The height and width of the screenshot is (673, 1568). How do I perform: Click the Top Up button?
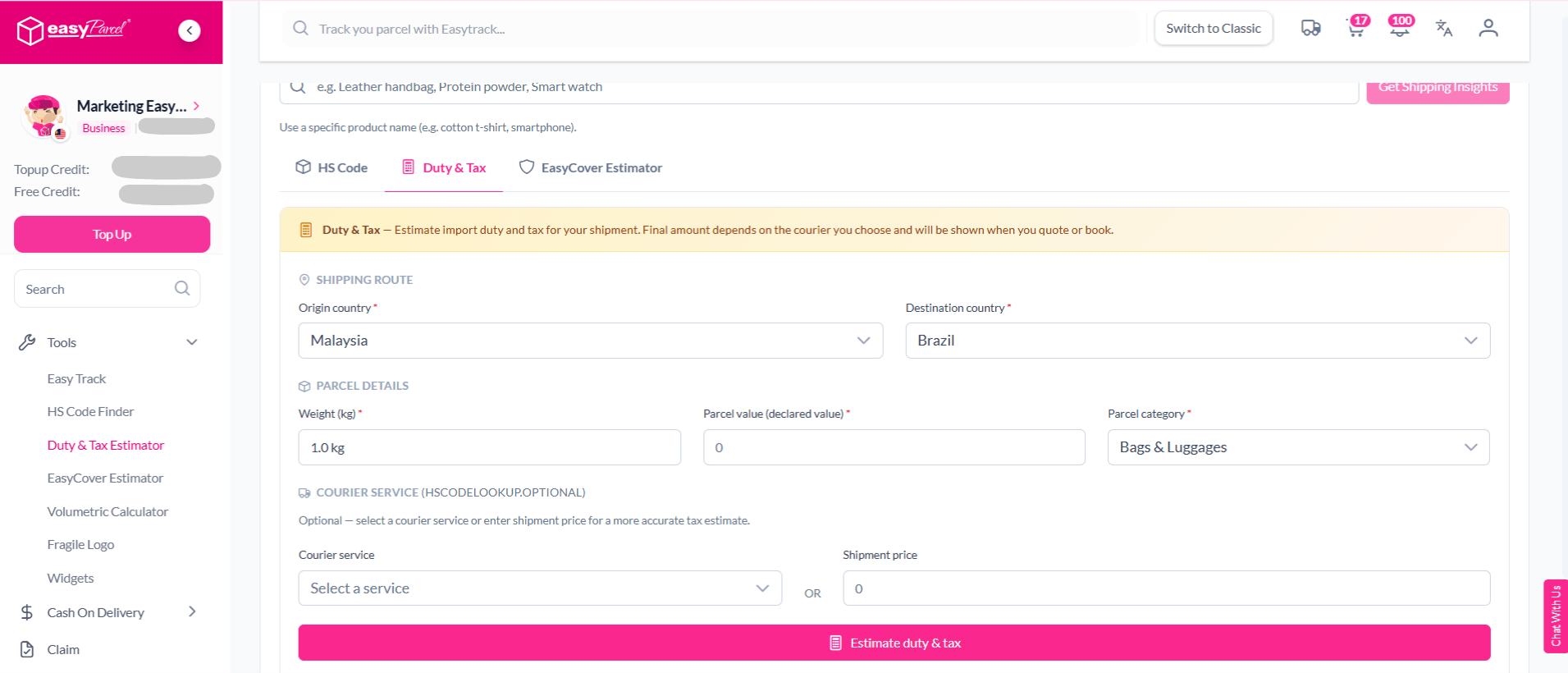click(112, 234)
